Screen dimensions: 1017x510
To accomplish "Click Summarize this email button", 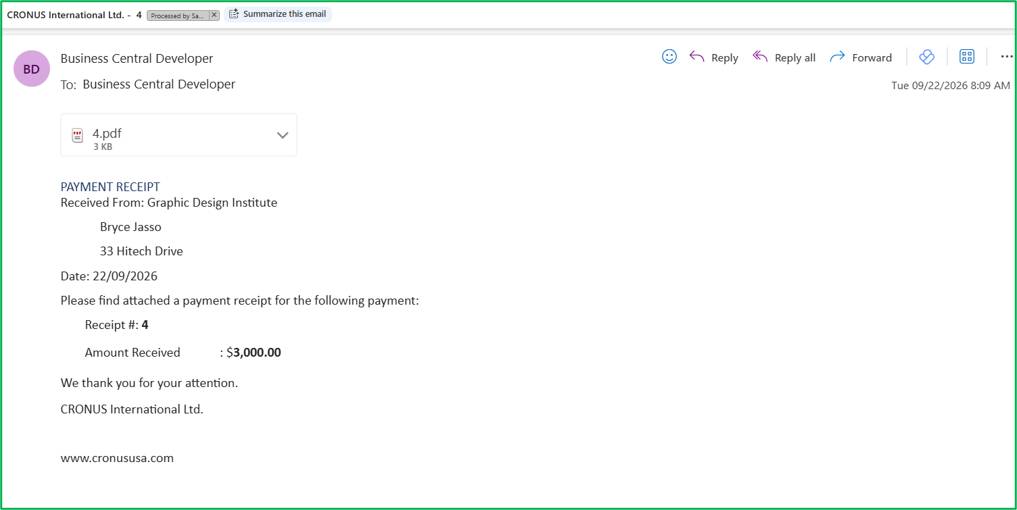I will pyautogui.click(x=278, y=14).
